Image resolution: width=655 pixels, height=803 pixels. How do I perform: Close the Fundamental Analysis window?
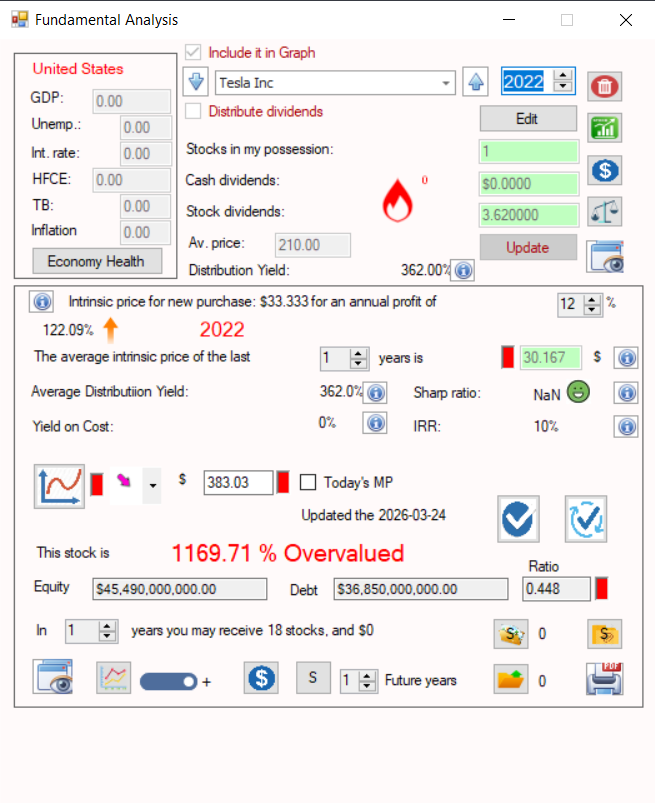coord(626,20)
